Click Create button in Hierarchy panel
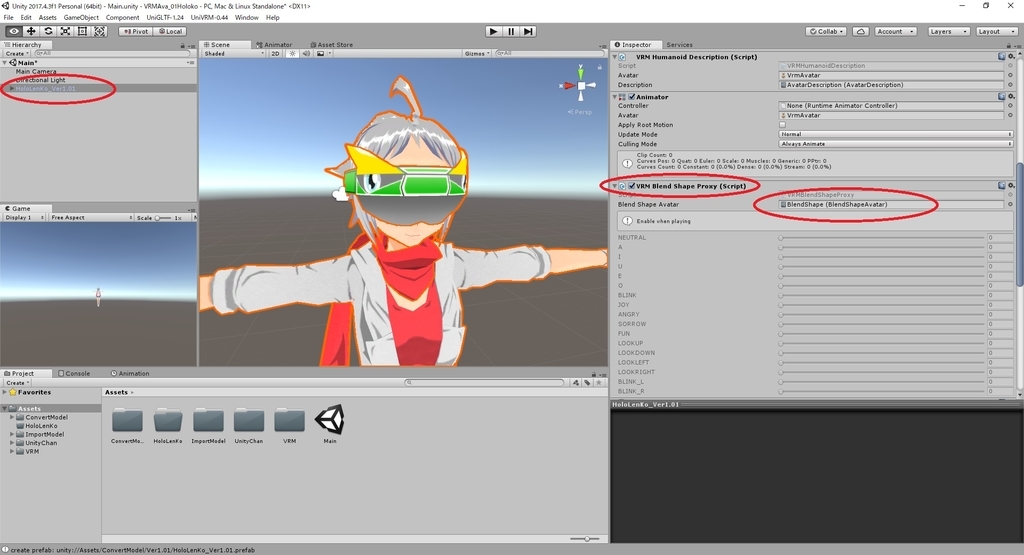Viewport: 1024px width, 555px height. pyautogui.click(x=16, y=54)
